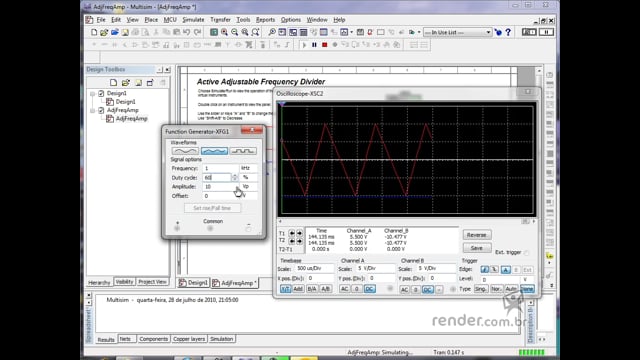
Task: Toggle the AdjFreqAmp project checkbox
Action: (x=101, y=110)
